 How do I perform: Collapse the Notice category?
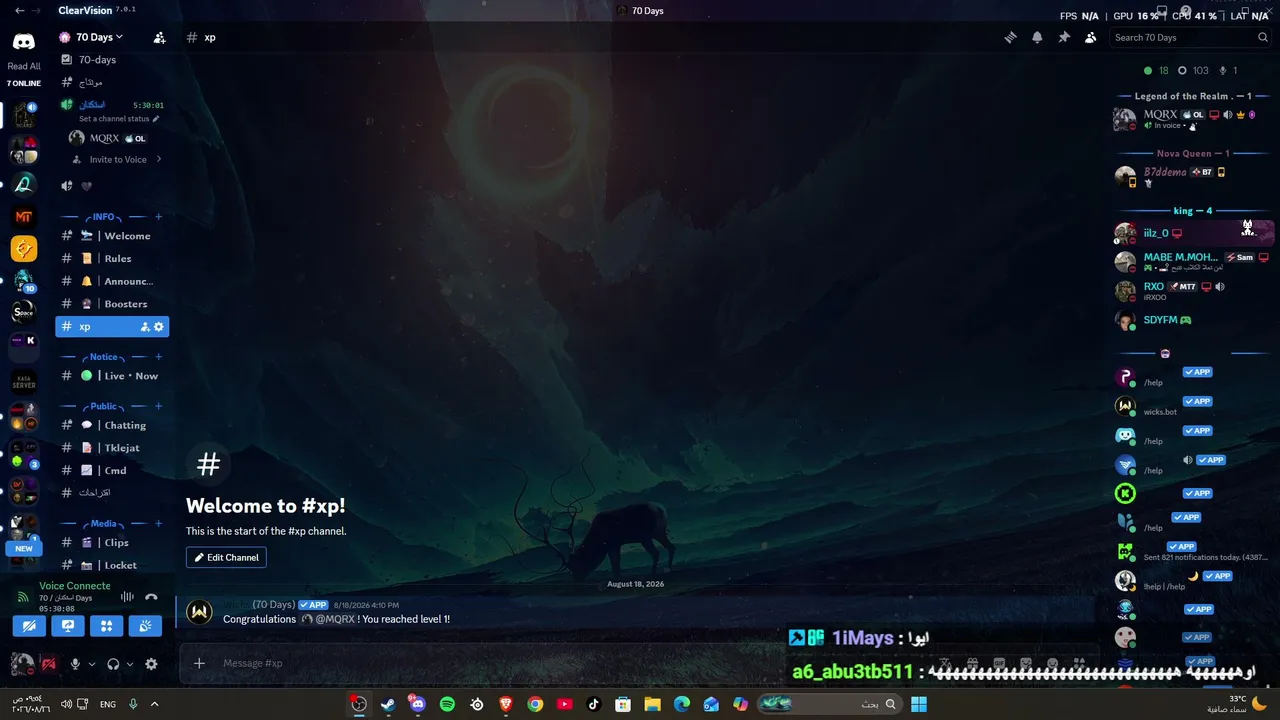tap(104, 357)
